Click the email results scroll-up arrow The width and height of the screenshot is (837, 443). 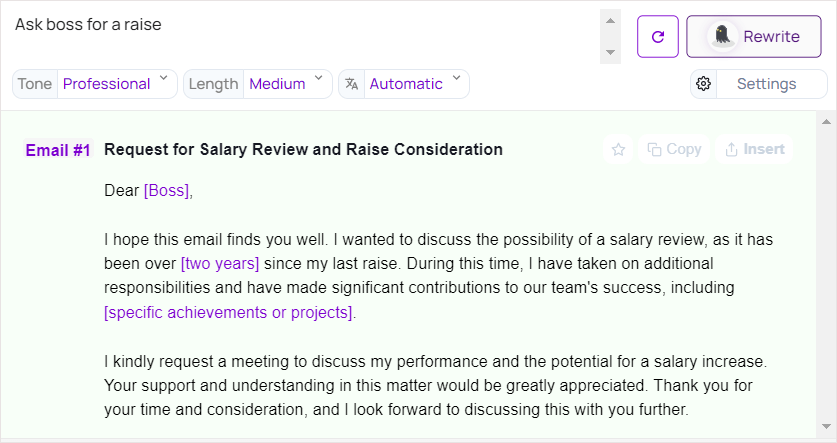(x=827, y=122)
